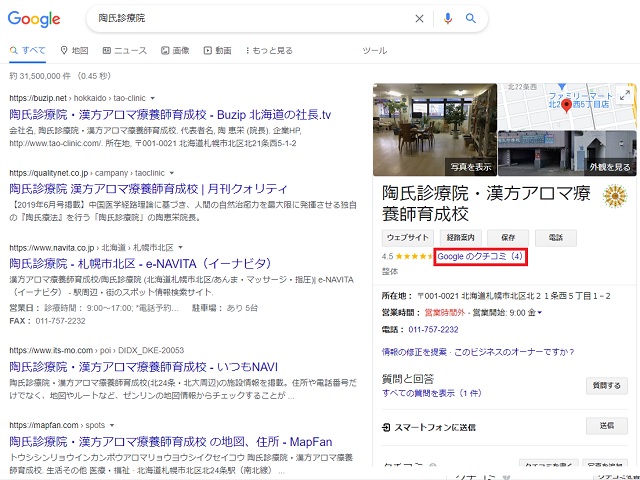Click the 外観を見る street view photo
Screen dimensions: 640x480
(567, 153)
